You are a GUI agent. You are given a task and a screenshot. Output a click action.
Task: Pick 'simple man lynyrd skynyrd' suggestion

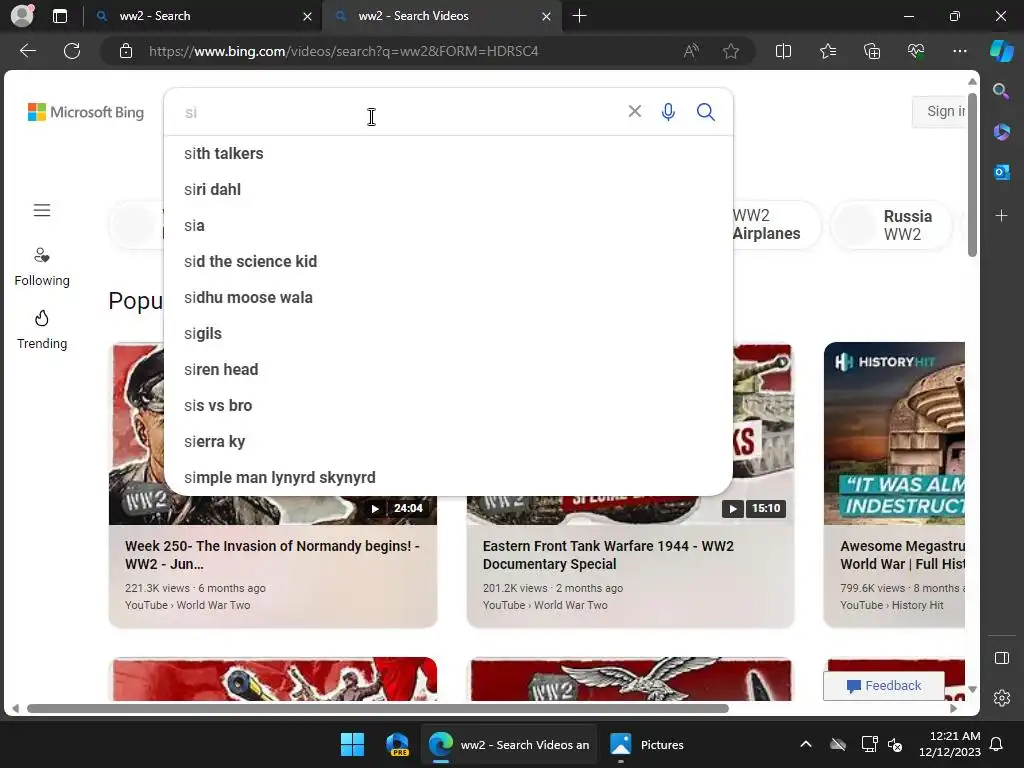[x=448, y=477]
